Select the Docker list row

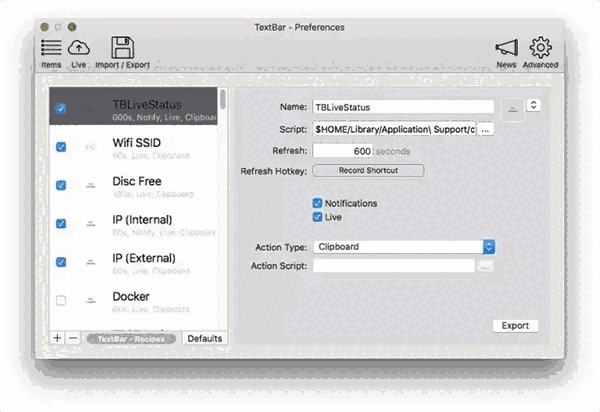click(x=133, y=301)
